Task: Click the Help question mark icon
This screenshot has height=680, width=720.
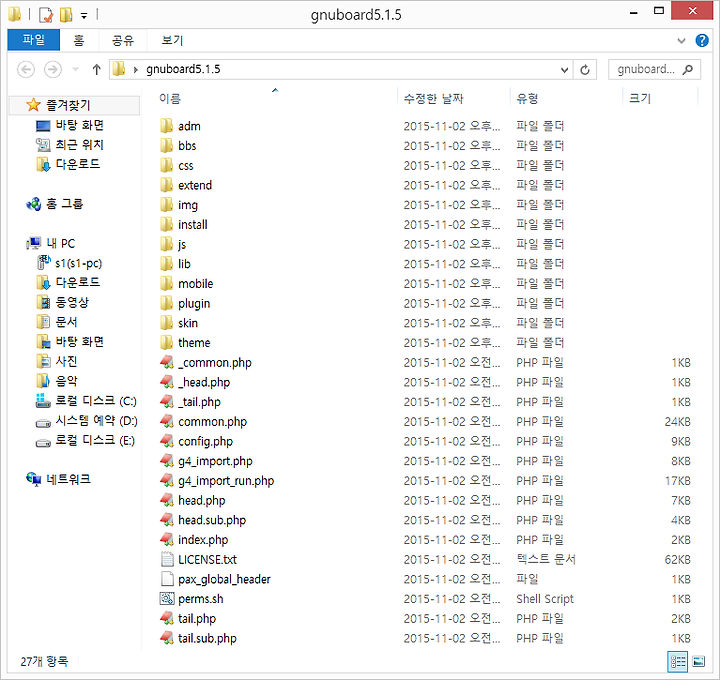Action: 702,40
